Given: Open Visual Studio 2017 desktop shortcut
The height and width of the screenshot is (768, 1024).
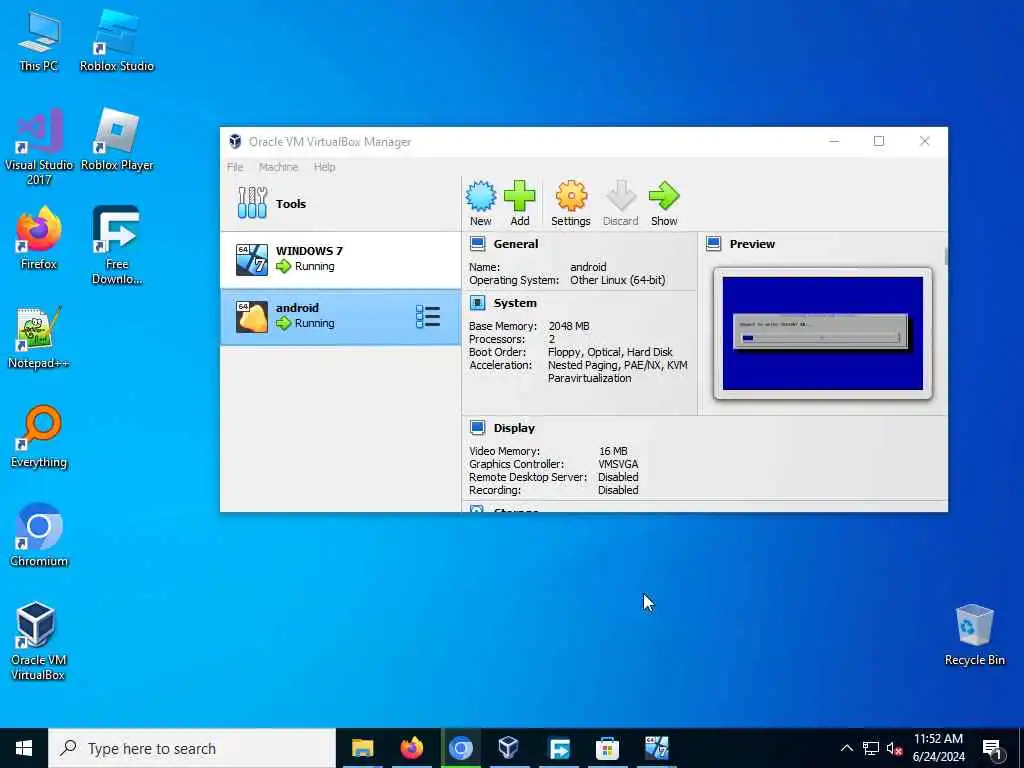Looking at the screenshot, I should [x=39, y=147].
